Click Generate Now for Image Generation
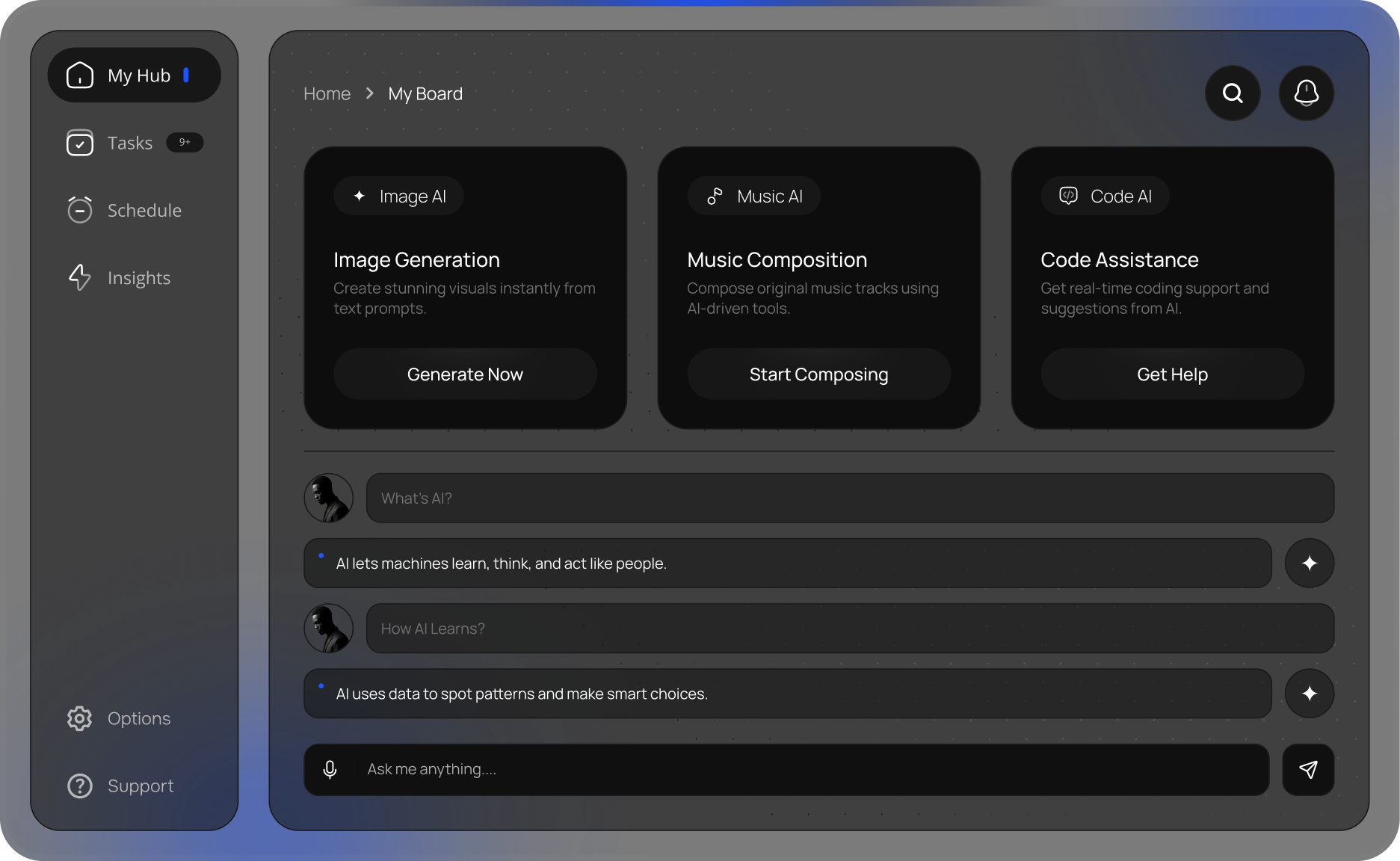 (465, 374)
